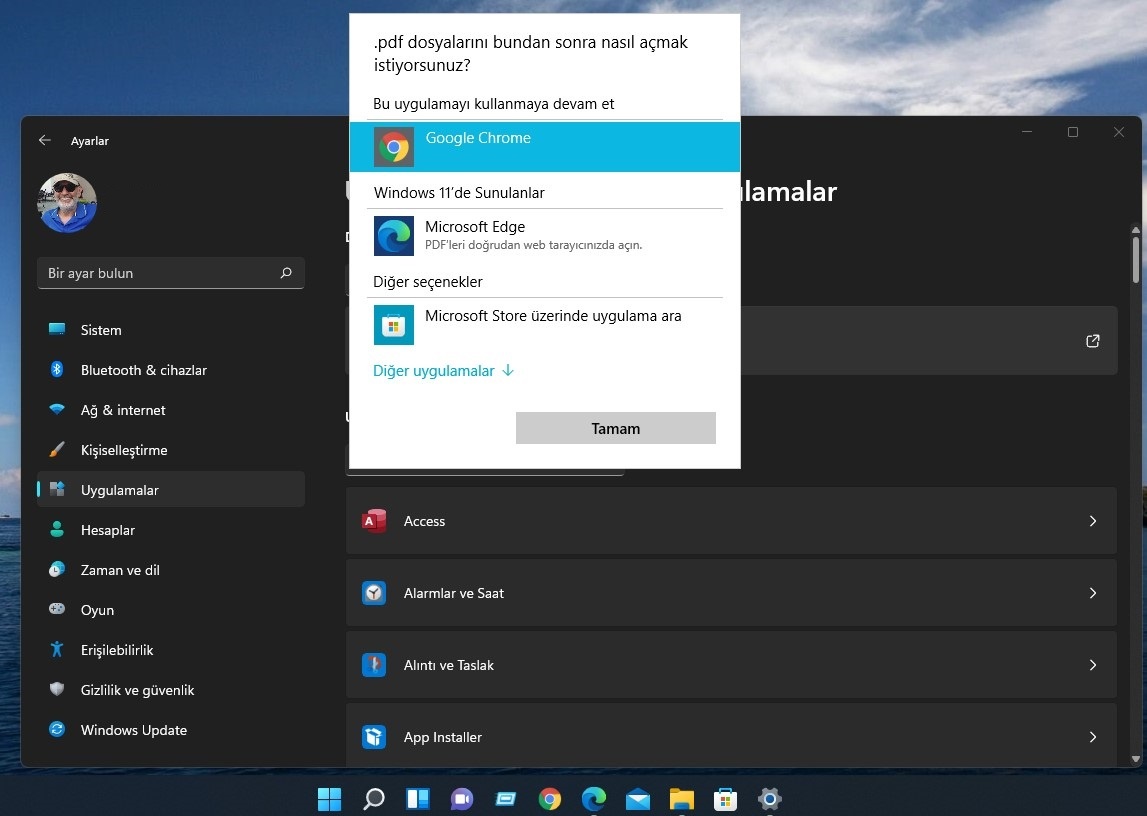The height and width of the screenshot is (816, 1147).
Task: Open Bluetooth & cihazlar category
Action: [x=170, y=370]
